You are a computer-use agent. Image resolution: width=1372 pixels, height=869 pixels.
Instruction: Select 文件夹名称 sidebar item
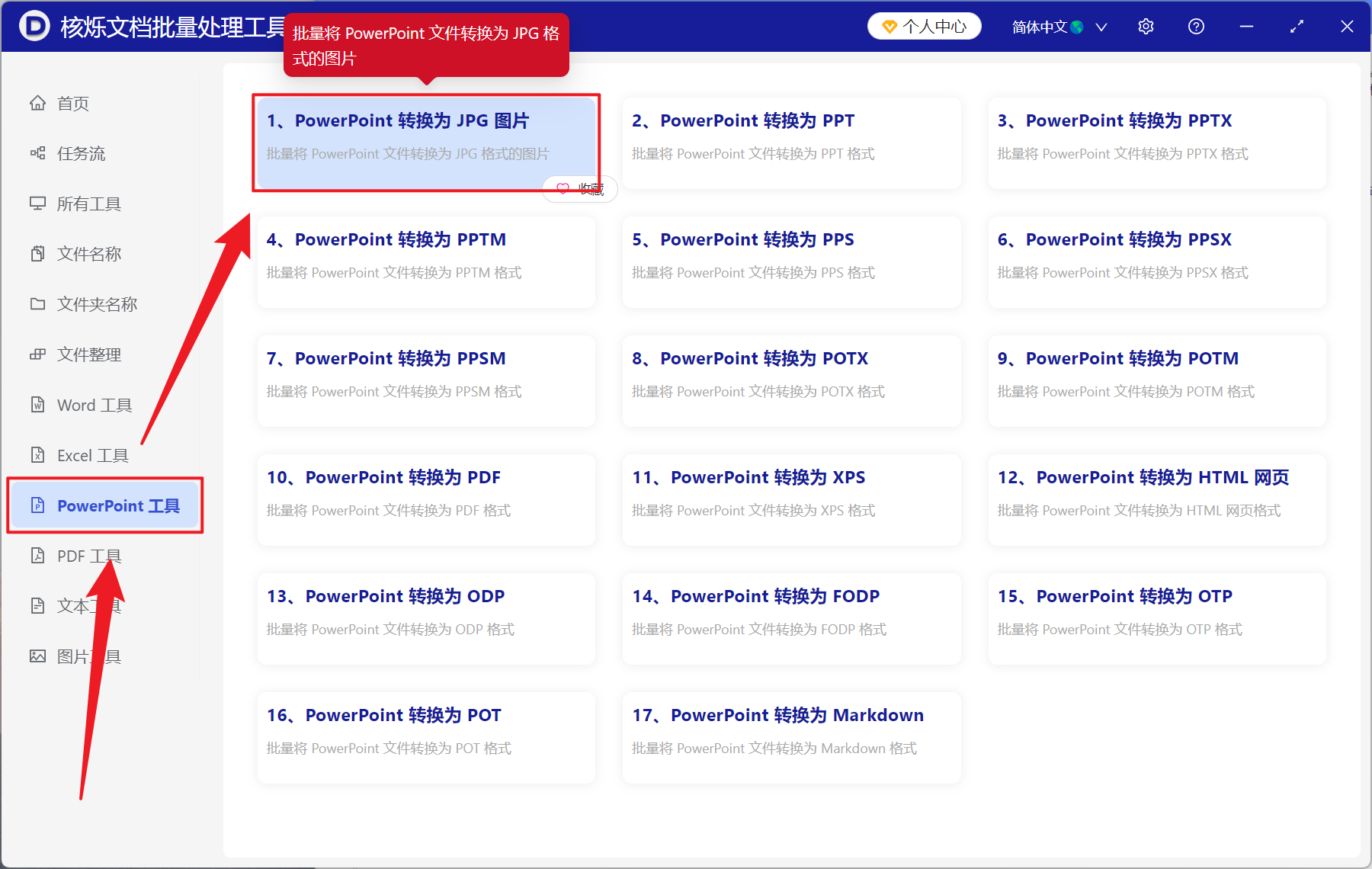(x=105, y=304)
